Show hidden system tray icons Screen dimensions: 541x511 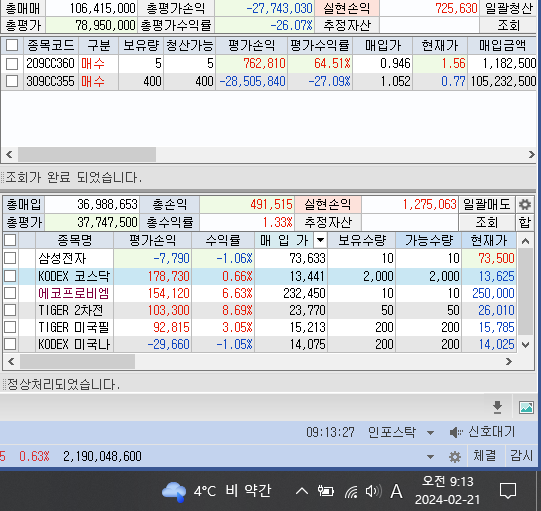[x=302, y=491]
